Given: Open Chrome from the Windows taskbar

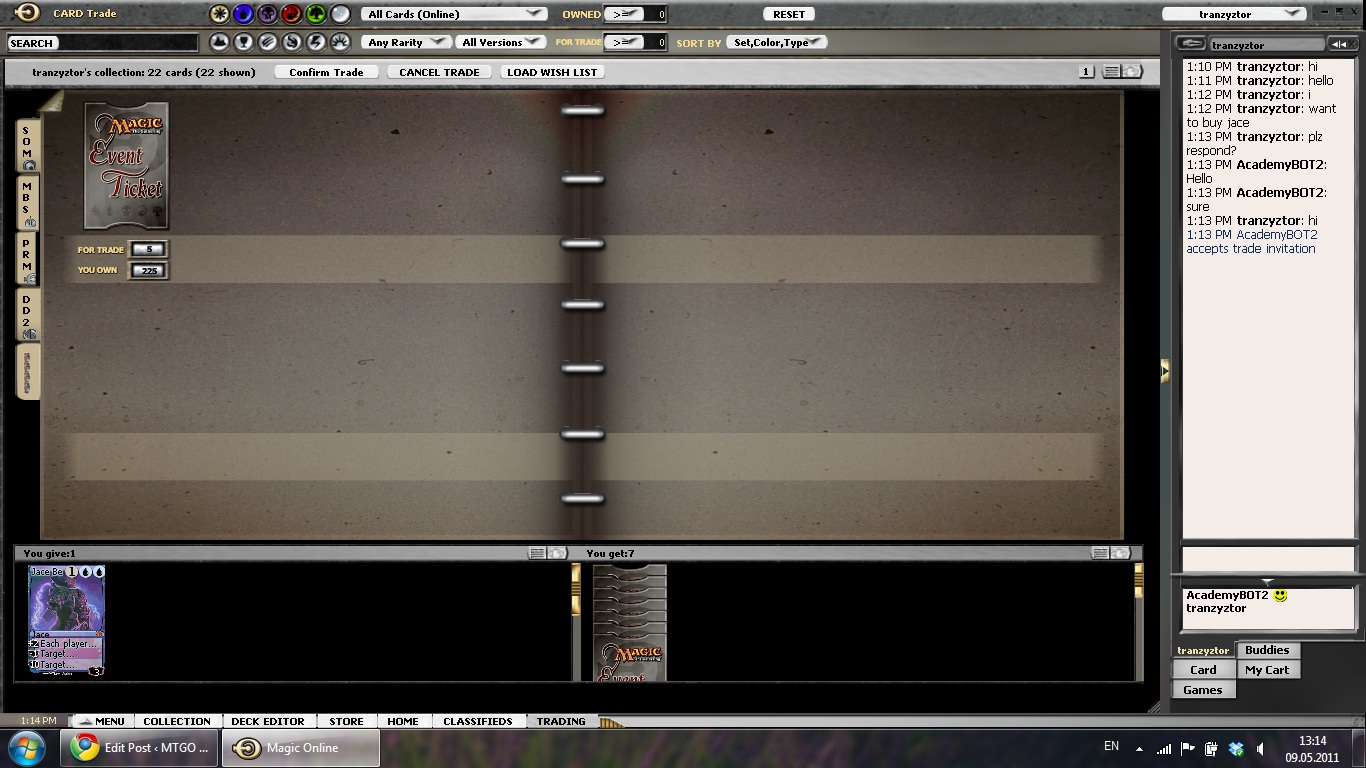Looking at the screenshot, I should pyautogui.click(x=84, y=748).
